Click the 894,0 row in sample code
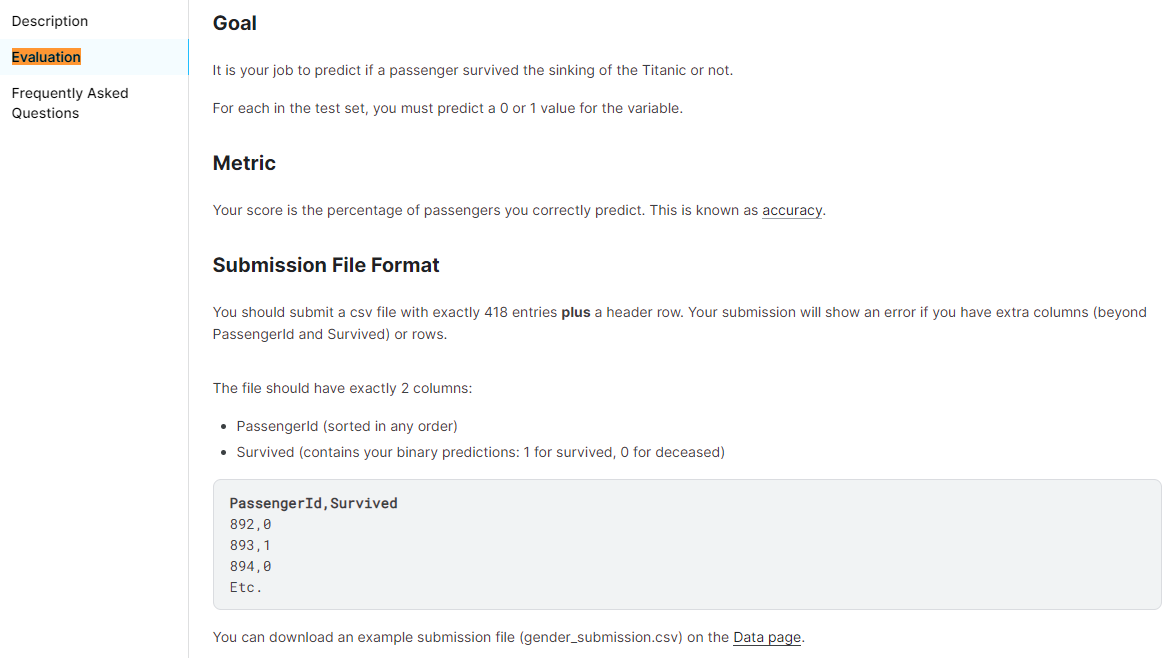 tap(250, 566)
